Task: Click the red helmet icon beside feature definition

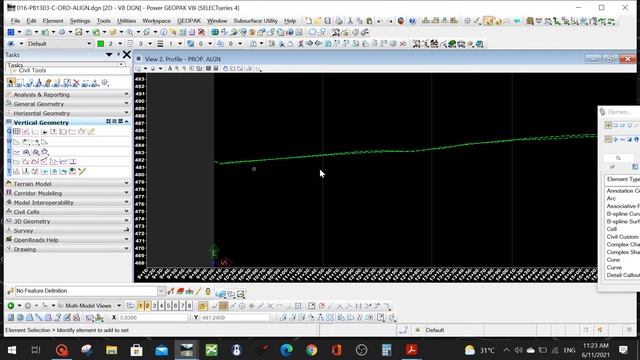Action: tap(180, 291)
